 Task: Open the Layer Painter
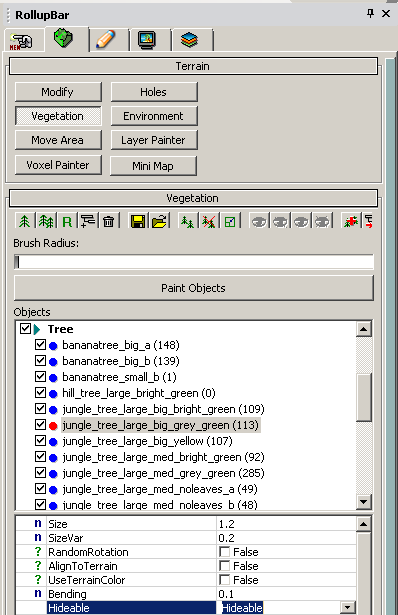[x=154, y=140]
